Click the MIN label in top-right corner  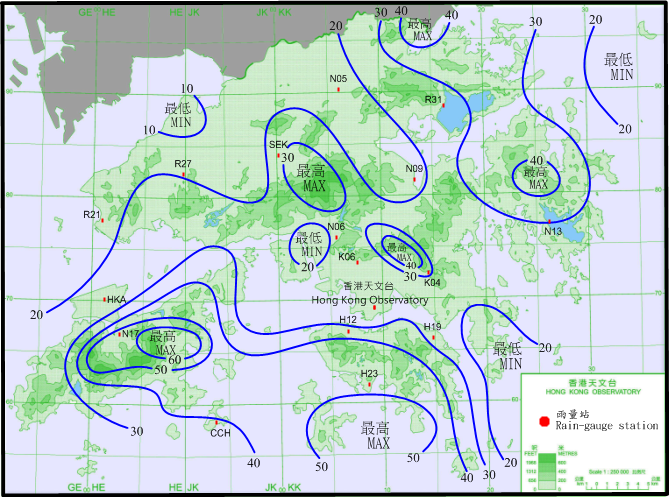coord(621,75)
